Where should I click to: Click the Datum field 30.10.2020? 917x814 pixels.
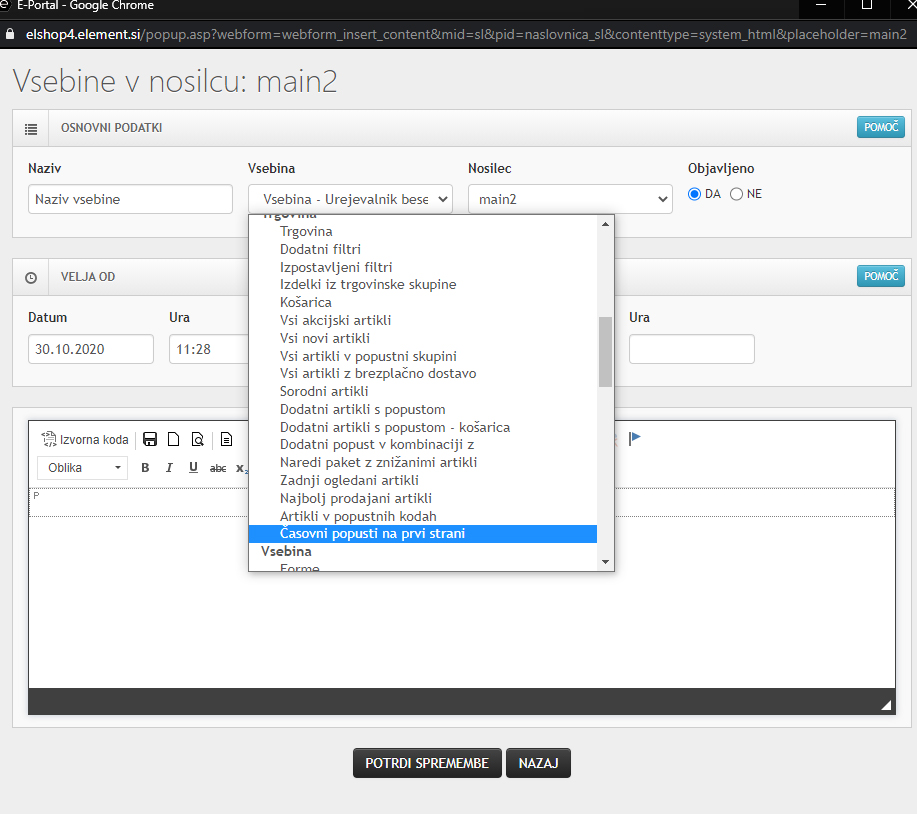(x=91, y=349)
